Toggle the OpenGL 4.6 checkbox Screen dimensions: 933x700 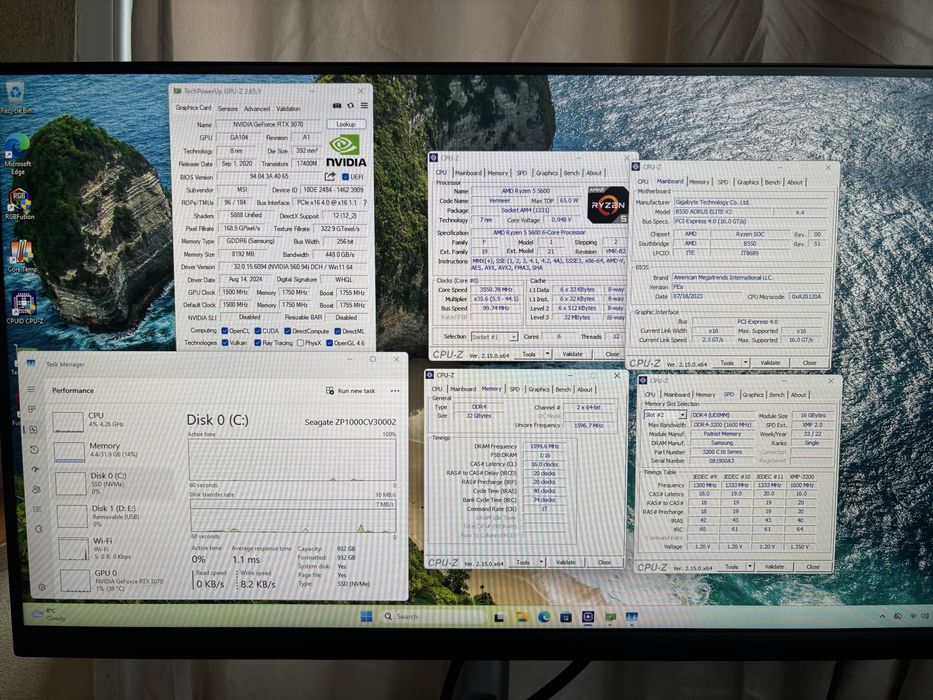pyautogui.click(x=329, y=343)
